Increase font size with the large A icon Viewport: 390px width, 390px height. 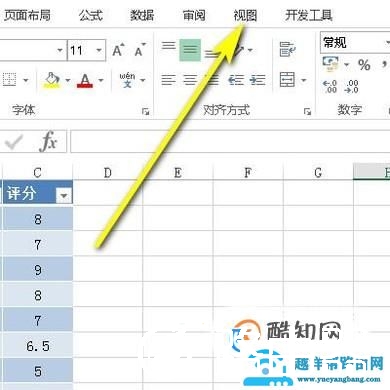118,50
